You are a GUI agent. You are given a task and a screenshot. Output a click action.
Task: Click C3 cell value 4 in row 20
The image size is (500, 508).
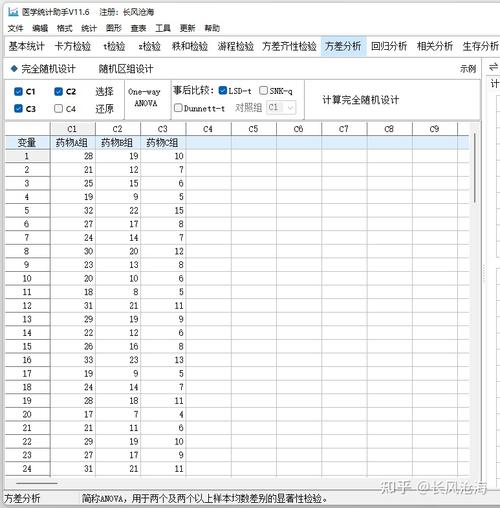point(163,414)
